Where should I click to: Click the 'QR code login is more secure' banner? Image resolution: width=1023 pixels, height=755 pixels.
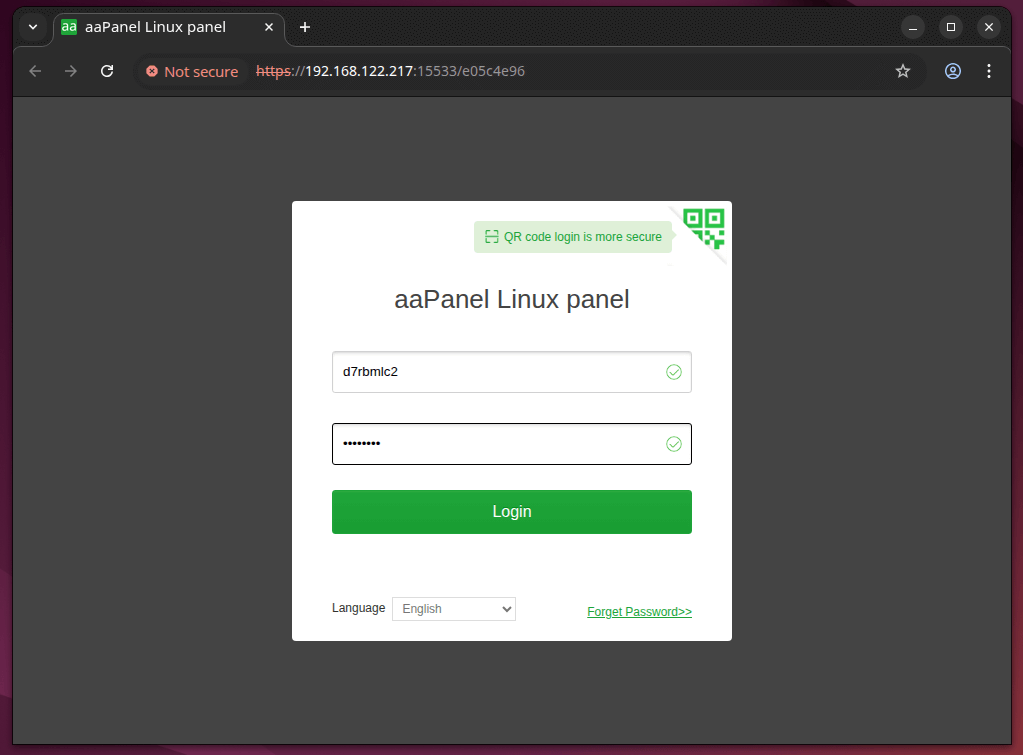click(572, 236)
